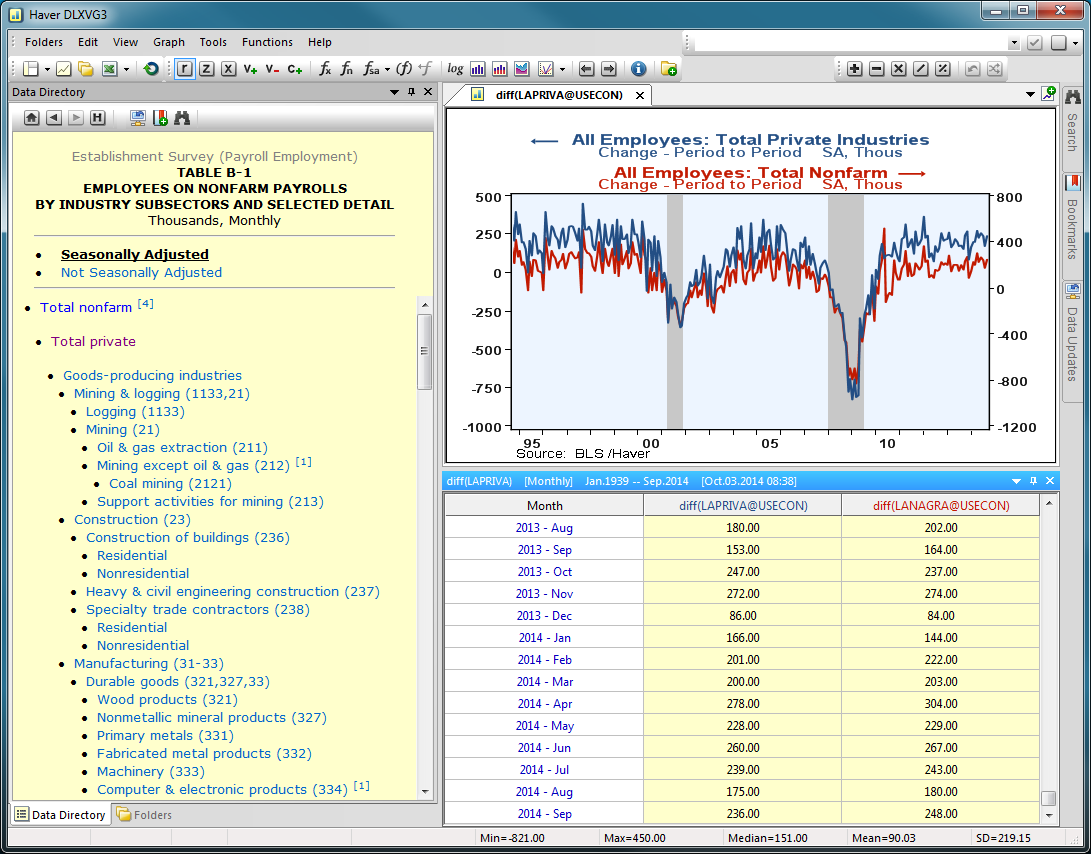
Task: Open the Total nonfarm link
Action: (x=86, y=307)
